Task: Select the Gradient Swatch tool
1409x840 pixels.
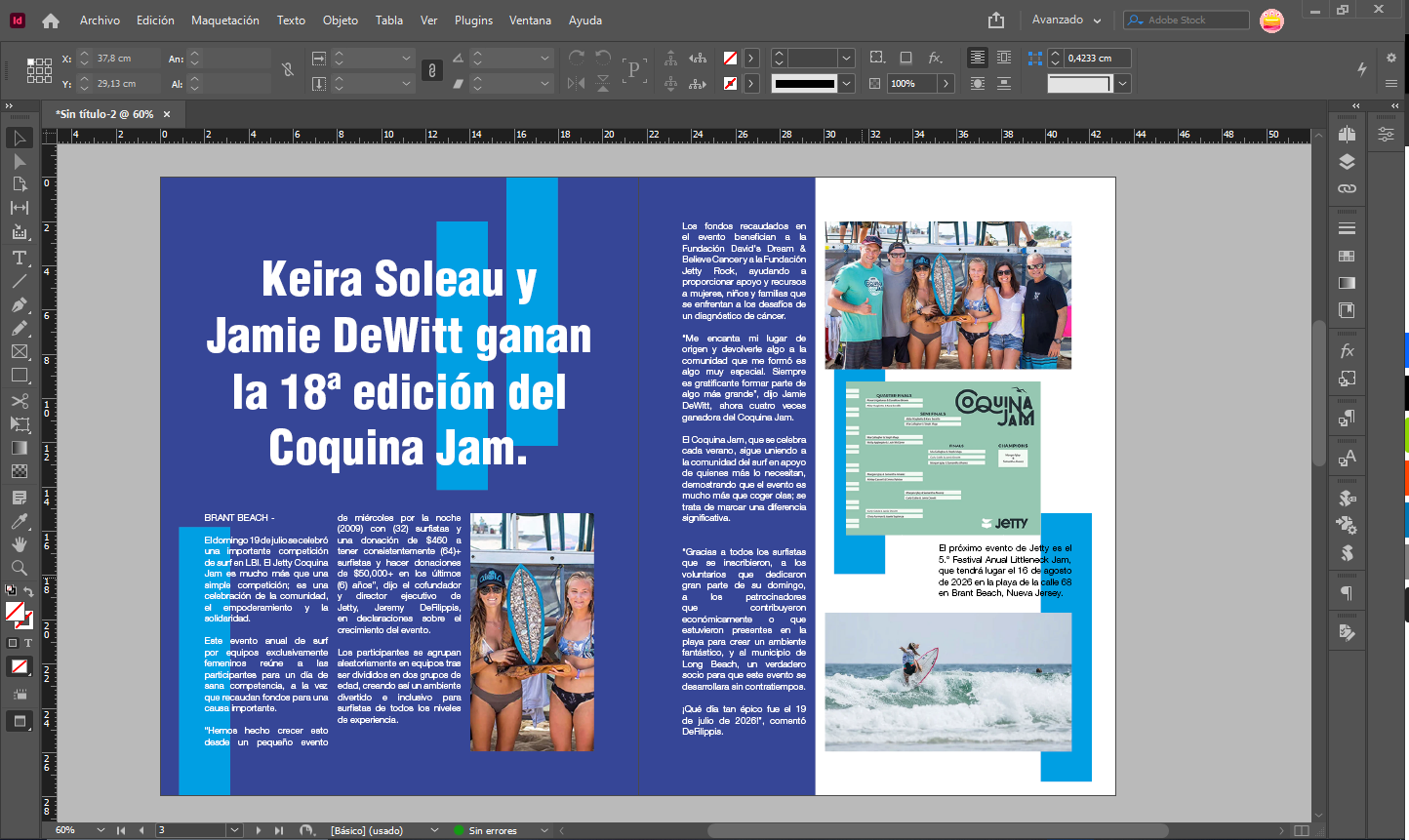Action: (19, 448)
